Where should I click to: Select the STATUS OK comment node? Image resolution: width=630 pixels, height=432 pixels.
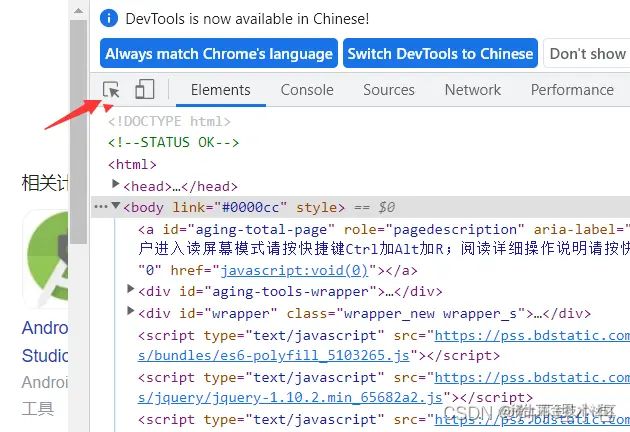click(x=174, y=142)
